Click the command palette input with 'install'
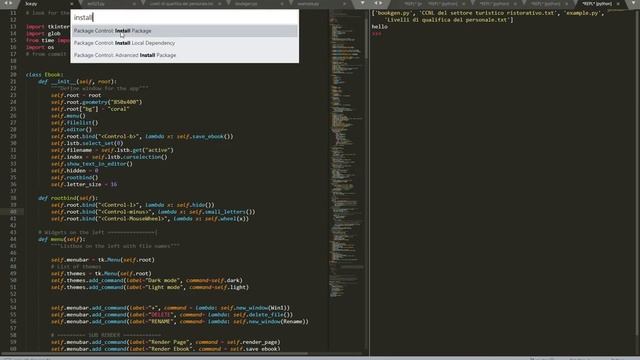Screen dimensions: 640x360 pos(184,17)
